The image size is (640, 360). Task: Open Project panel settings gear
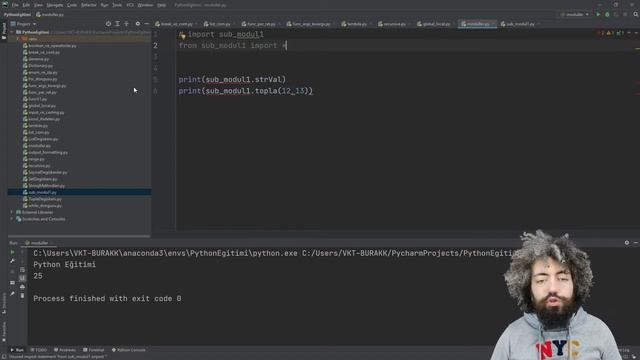pyautogui.click(x=138, y=24)
